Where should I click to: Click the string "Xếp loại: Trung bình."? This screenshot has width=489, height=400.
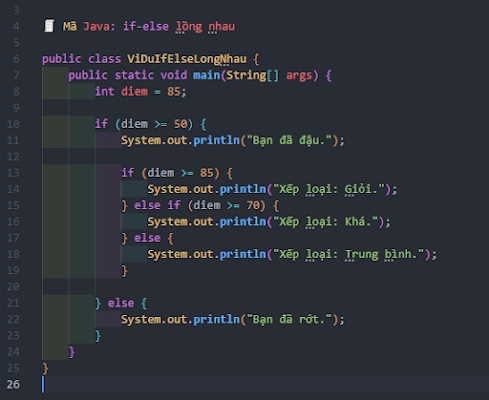348,254
